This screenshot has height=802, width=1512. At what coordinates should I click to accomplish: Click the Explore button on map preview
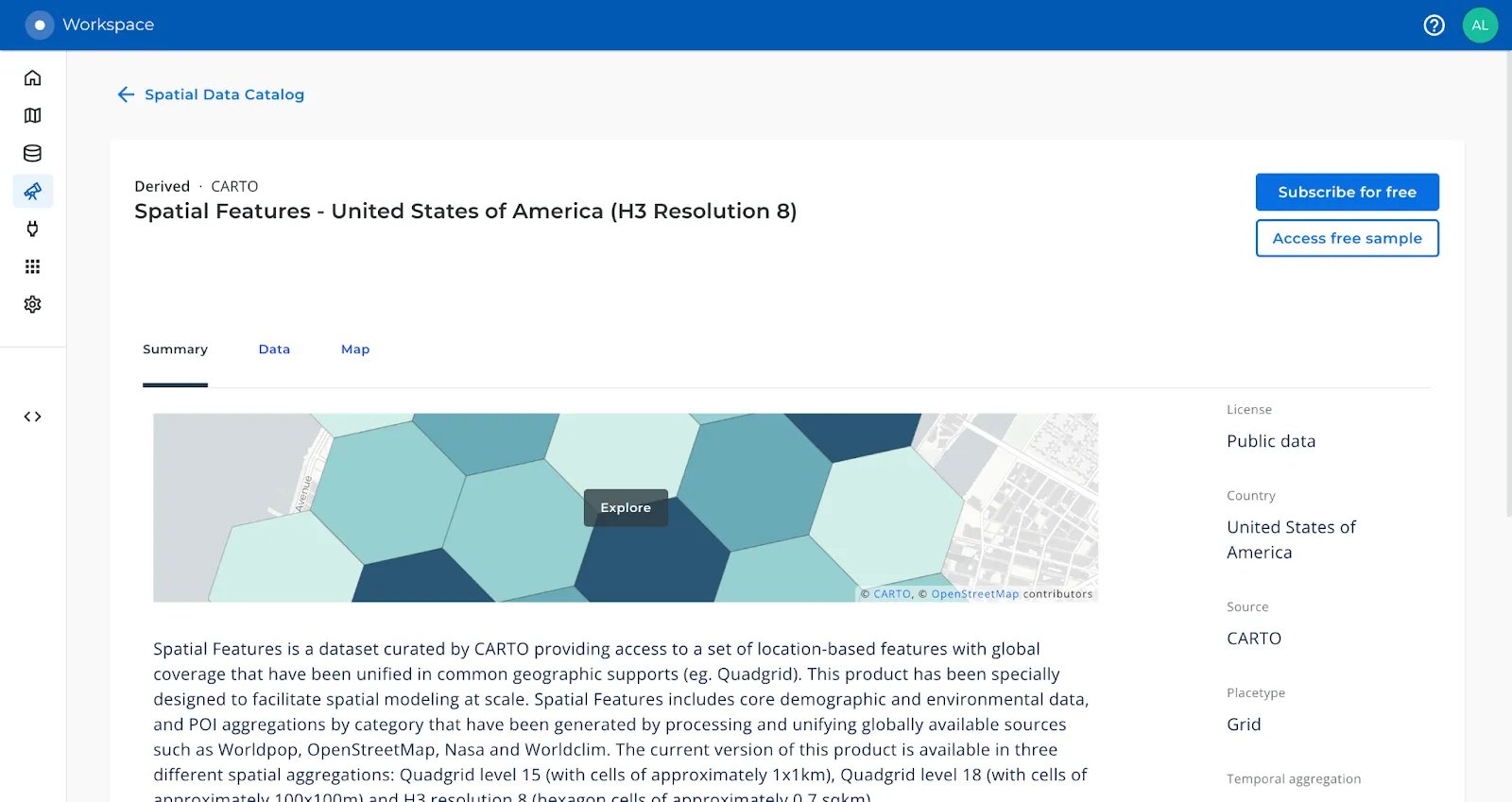[626, 507]
